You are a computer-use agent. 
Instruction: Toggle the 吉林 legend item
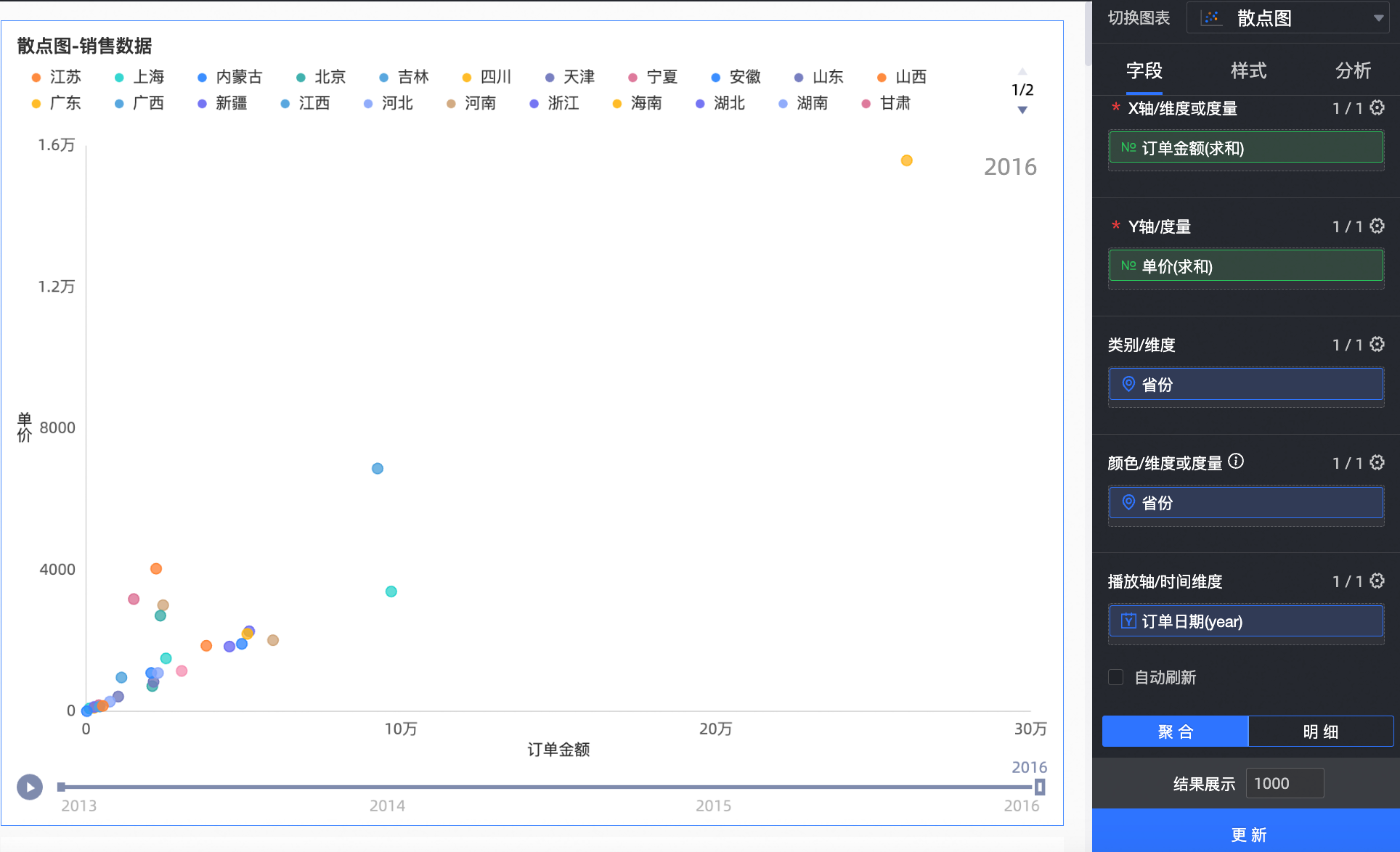404,77
